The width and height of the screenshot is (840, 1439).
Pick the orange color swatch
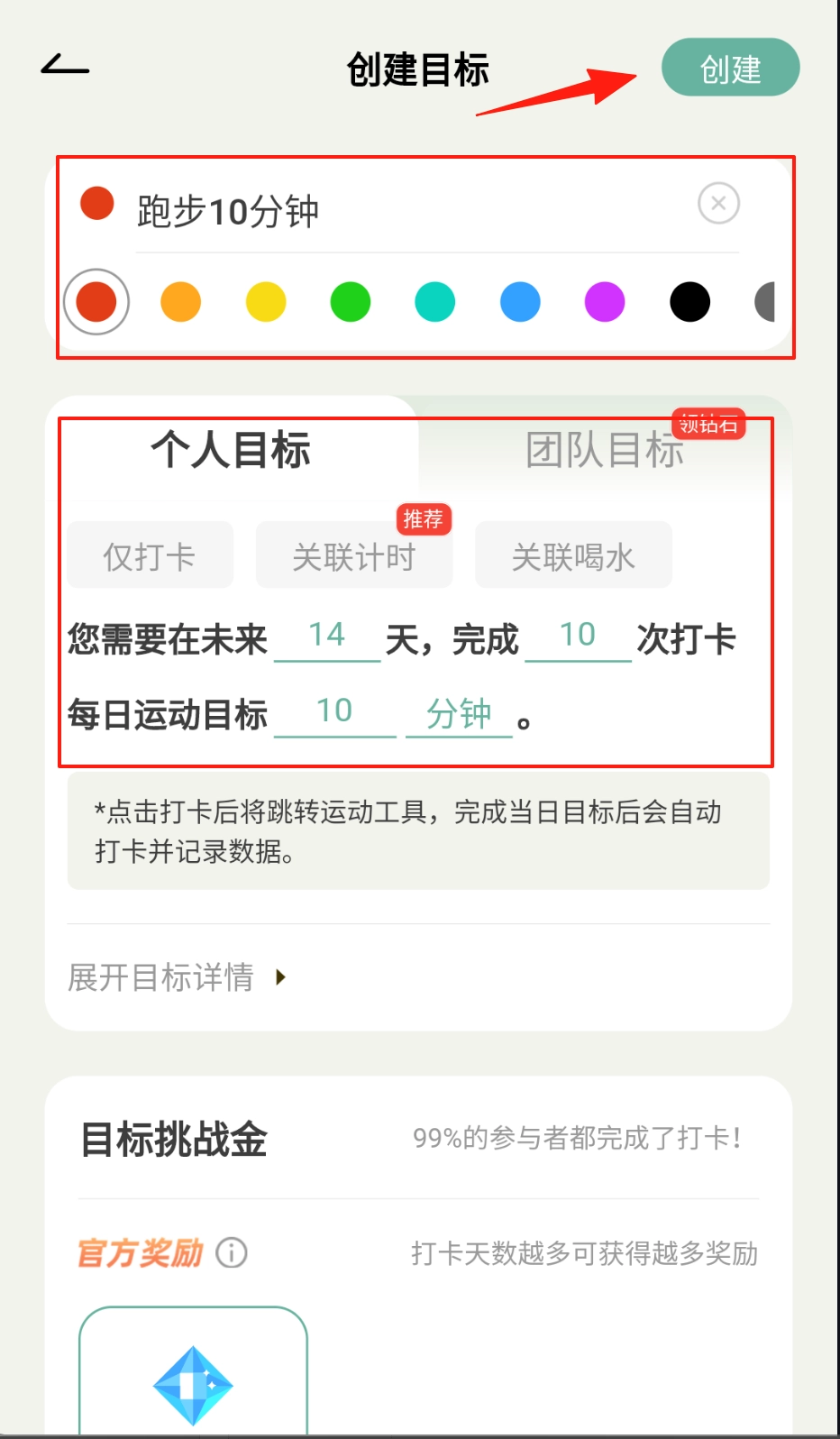pos(180,302)
